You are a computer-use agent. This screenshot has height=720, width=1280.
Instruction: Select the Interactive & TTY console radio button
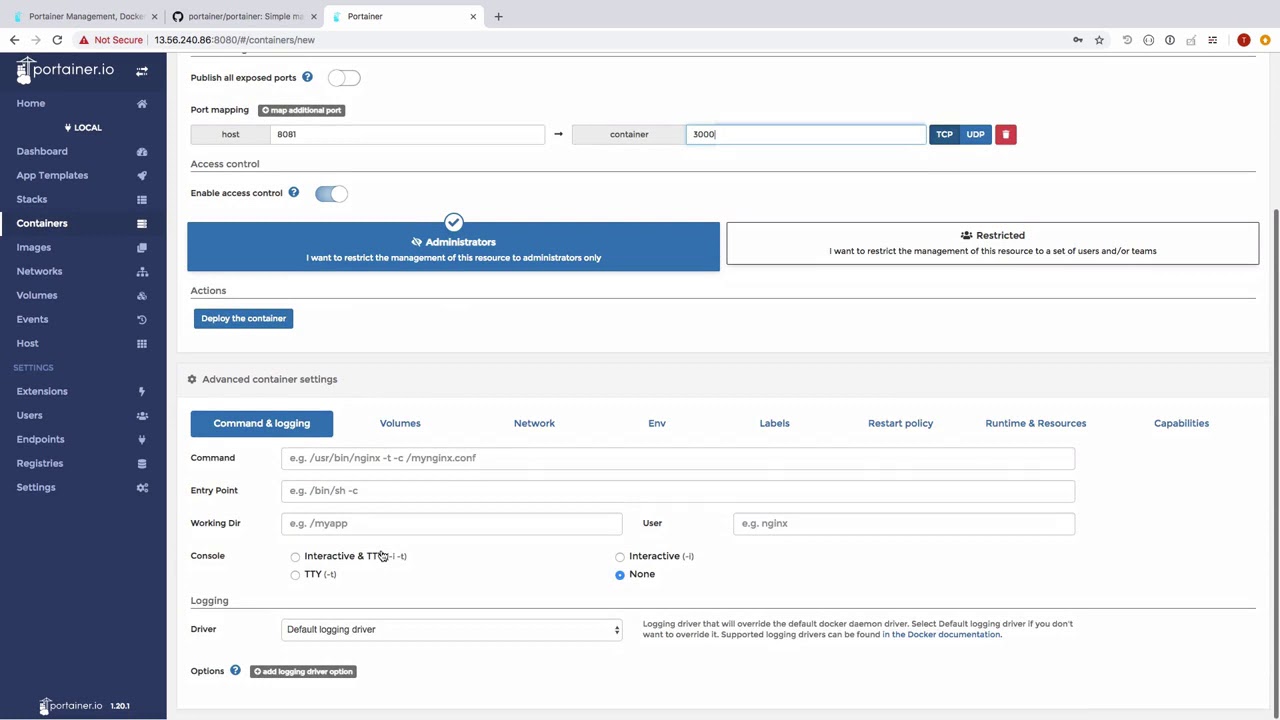295,557
